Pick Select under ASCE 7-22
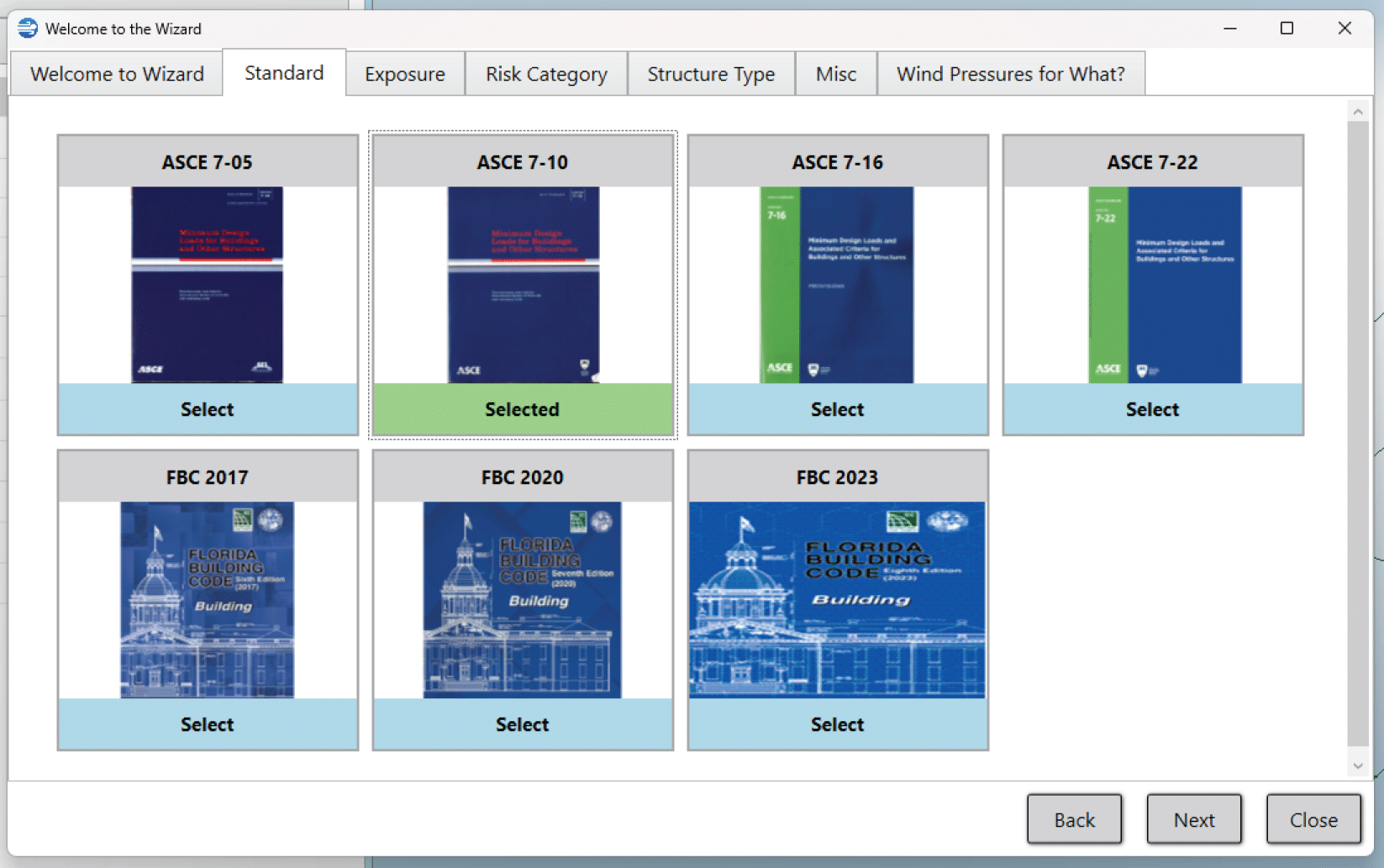 coord(1152,409)
